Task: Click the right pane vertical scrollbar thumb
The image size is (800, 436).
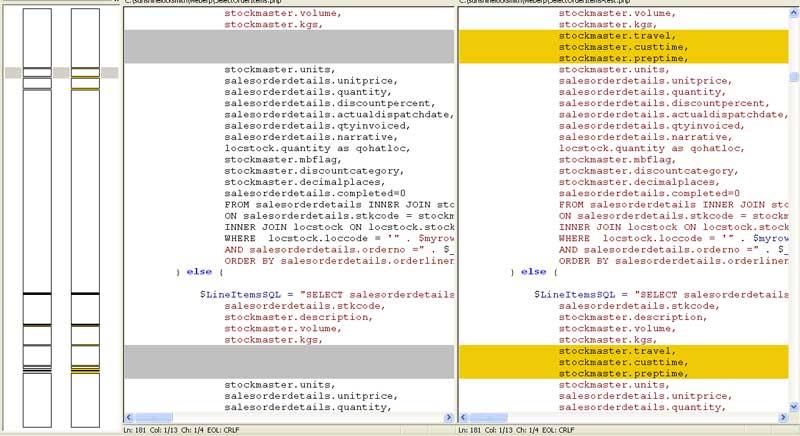Action: (794, 76)
